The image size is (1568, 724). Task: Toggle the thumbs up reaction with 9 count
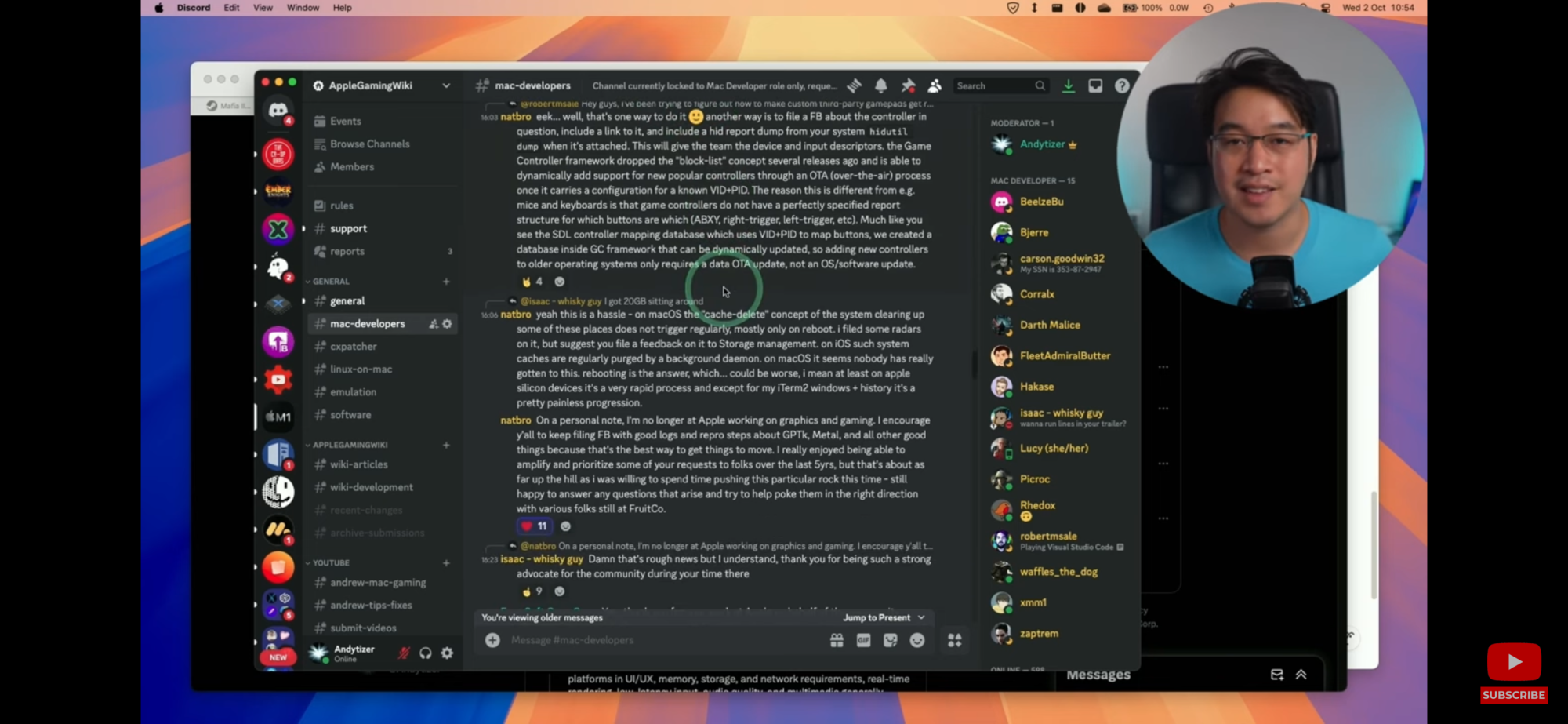click(x=532, y=591)
